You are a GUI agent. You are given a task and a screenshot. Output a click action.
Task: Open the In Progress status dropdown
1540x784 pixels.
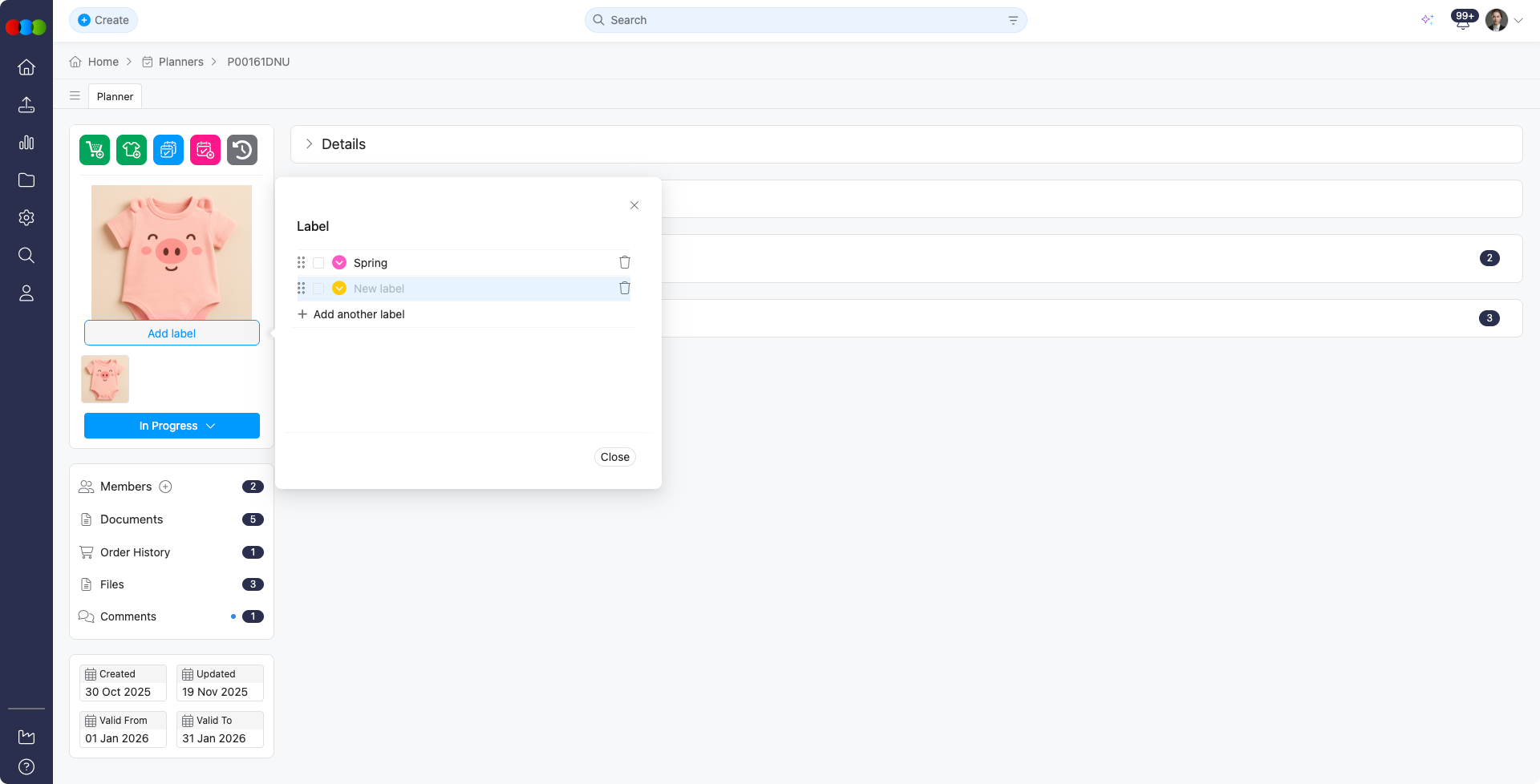point(172,426)
